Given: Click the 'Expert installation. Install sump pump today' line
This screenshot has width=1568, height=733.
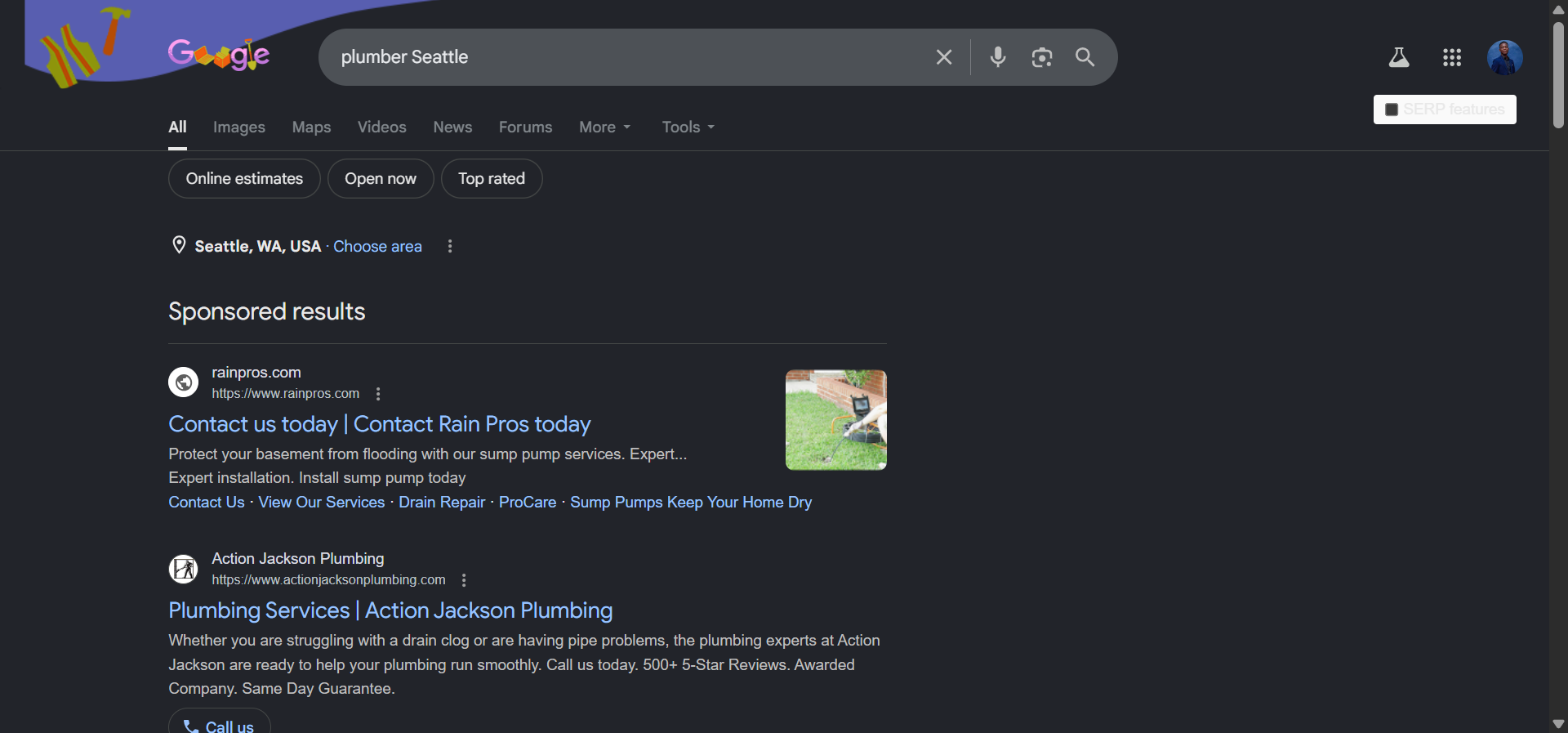Looking at the screenshot, I should click(x=317, y=478).
